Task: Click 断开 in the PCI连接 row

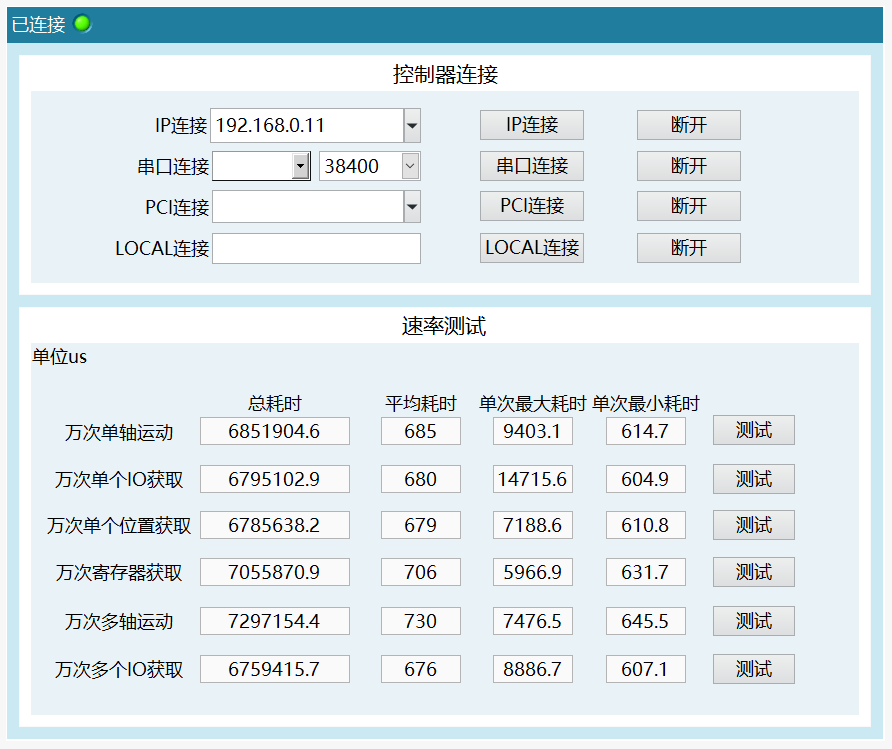Action: tap(688, 206)
